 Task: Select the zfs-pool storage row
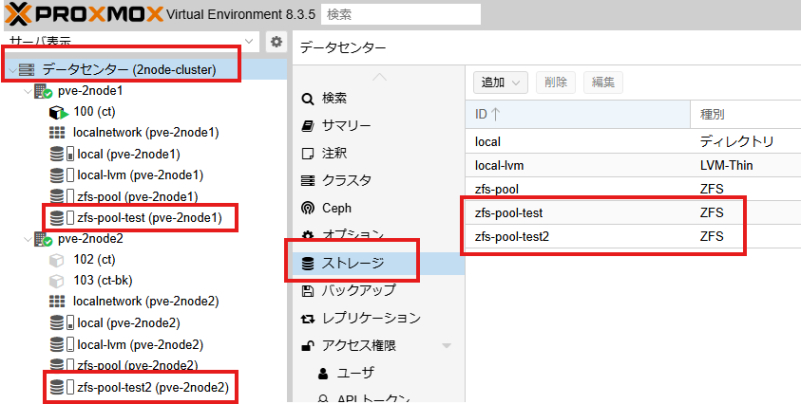[x=633, y=189]
